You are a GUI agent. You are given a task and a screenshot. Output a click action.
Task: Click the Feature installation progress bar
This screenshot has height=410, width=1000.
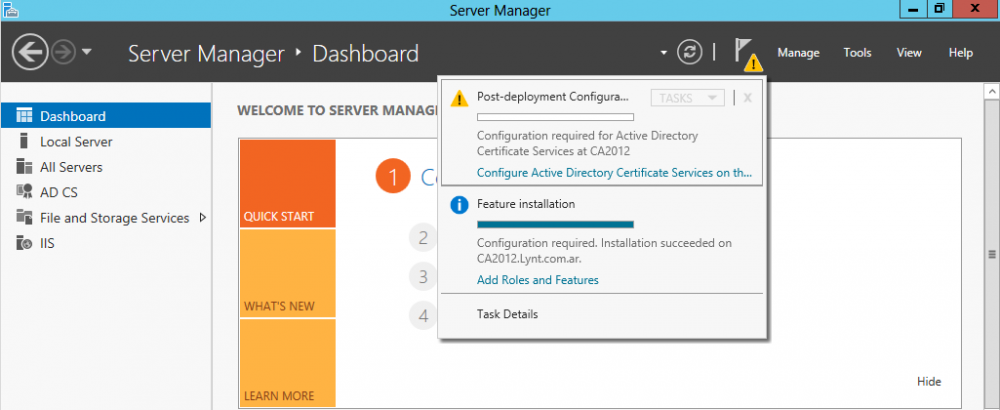click(x=555, y=224)
